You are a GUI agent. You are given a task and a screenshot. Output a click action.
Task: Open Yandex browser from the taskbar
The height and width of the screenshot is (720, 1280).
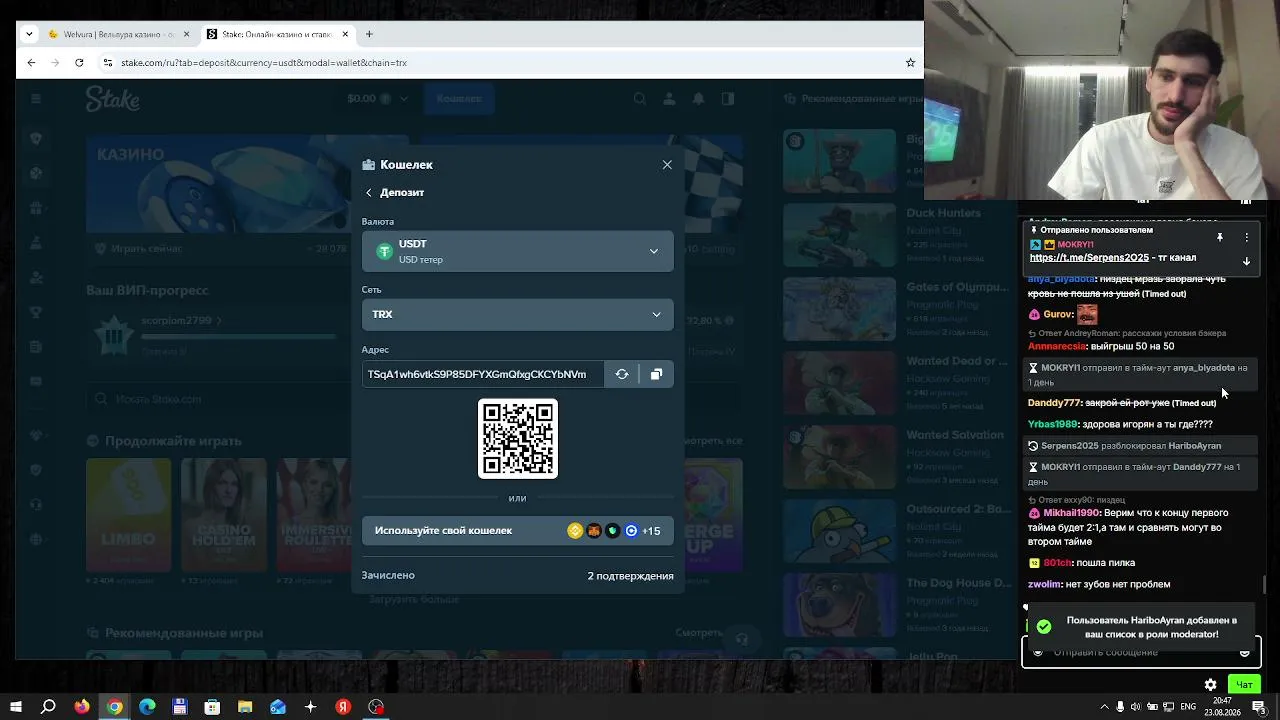pos(343,707)
